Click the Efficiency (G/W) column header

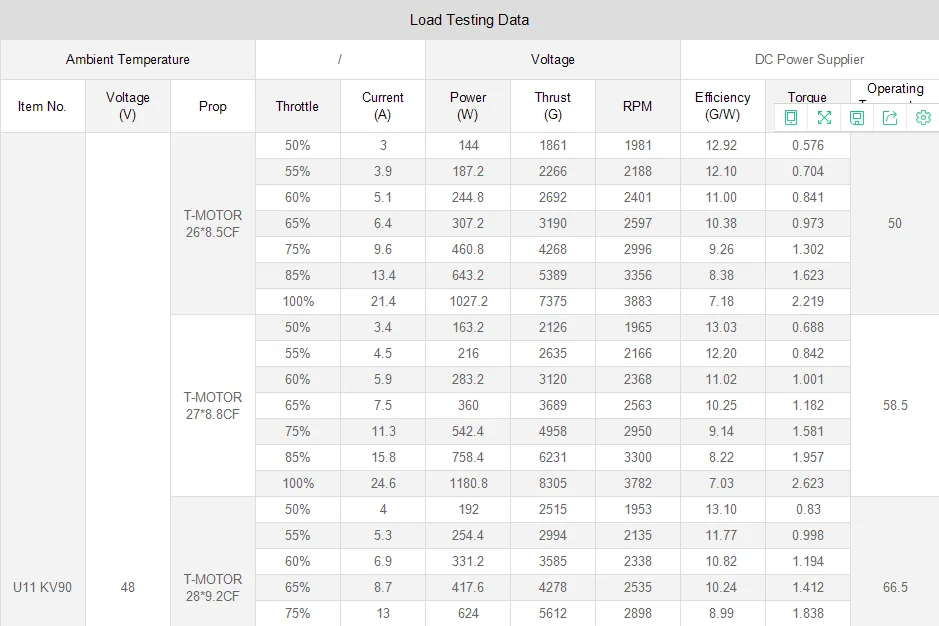[722, 106]
